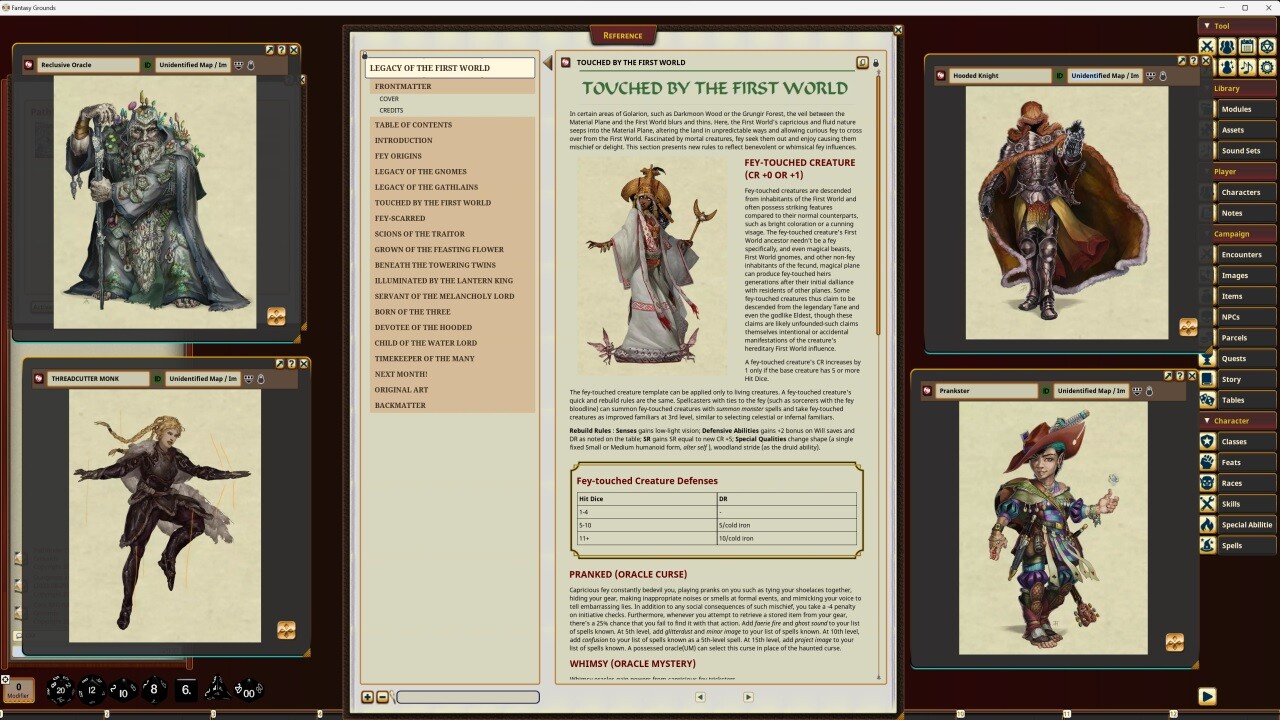Open the Combat Tracker crossed-swords tool
Viewport: 1280px width, 720px height.
tap(1206, 46)
